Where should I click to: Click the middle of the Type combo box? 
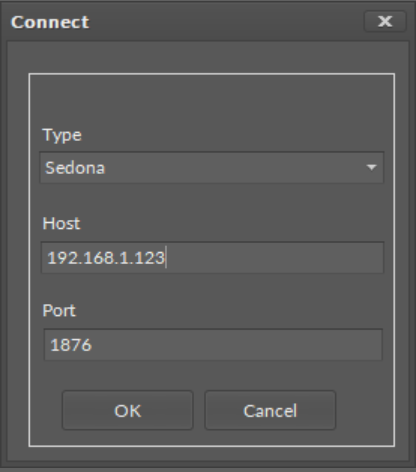212,167
